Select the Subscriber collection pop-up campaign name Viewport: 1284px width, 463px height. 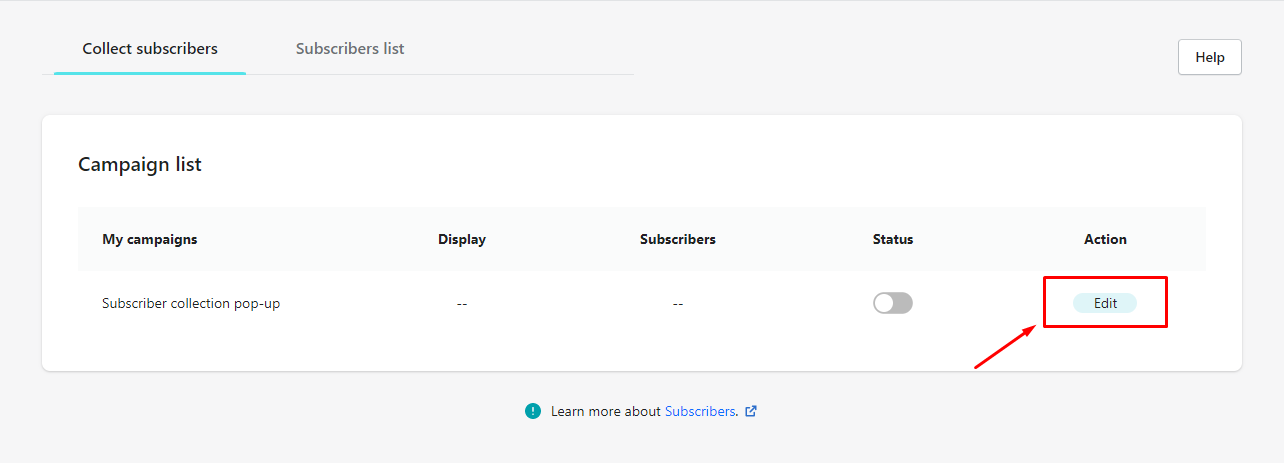pos(191,303)
